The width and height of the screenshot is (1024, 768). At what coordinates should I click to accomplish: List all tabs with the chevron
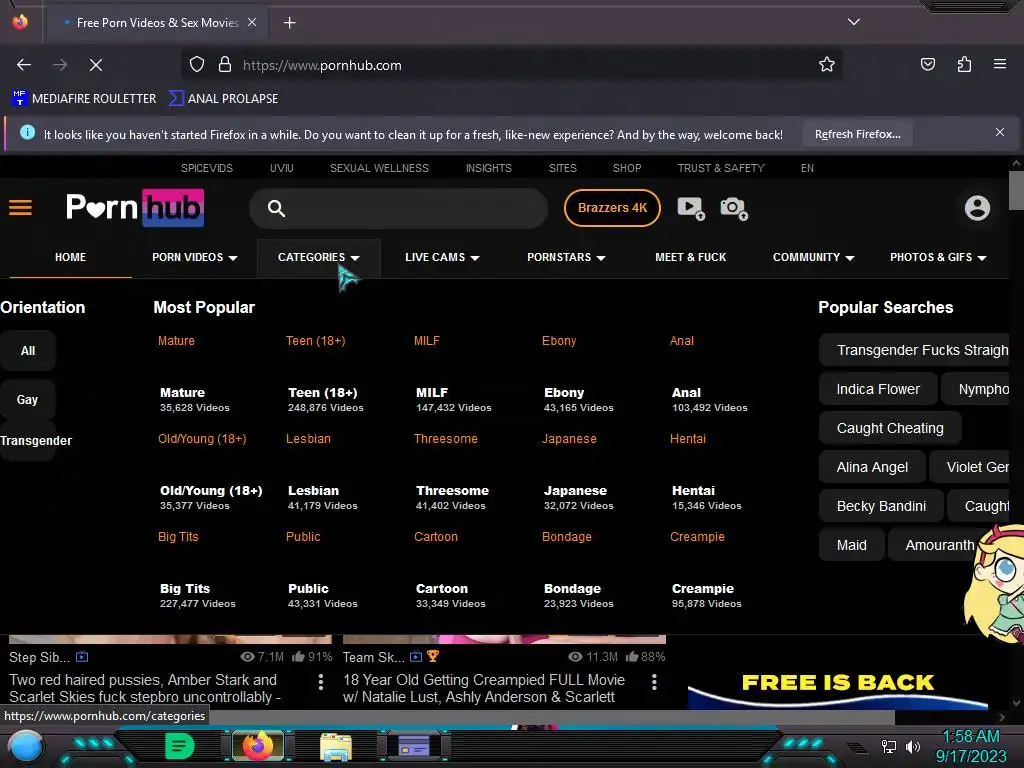(854, 22)
